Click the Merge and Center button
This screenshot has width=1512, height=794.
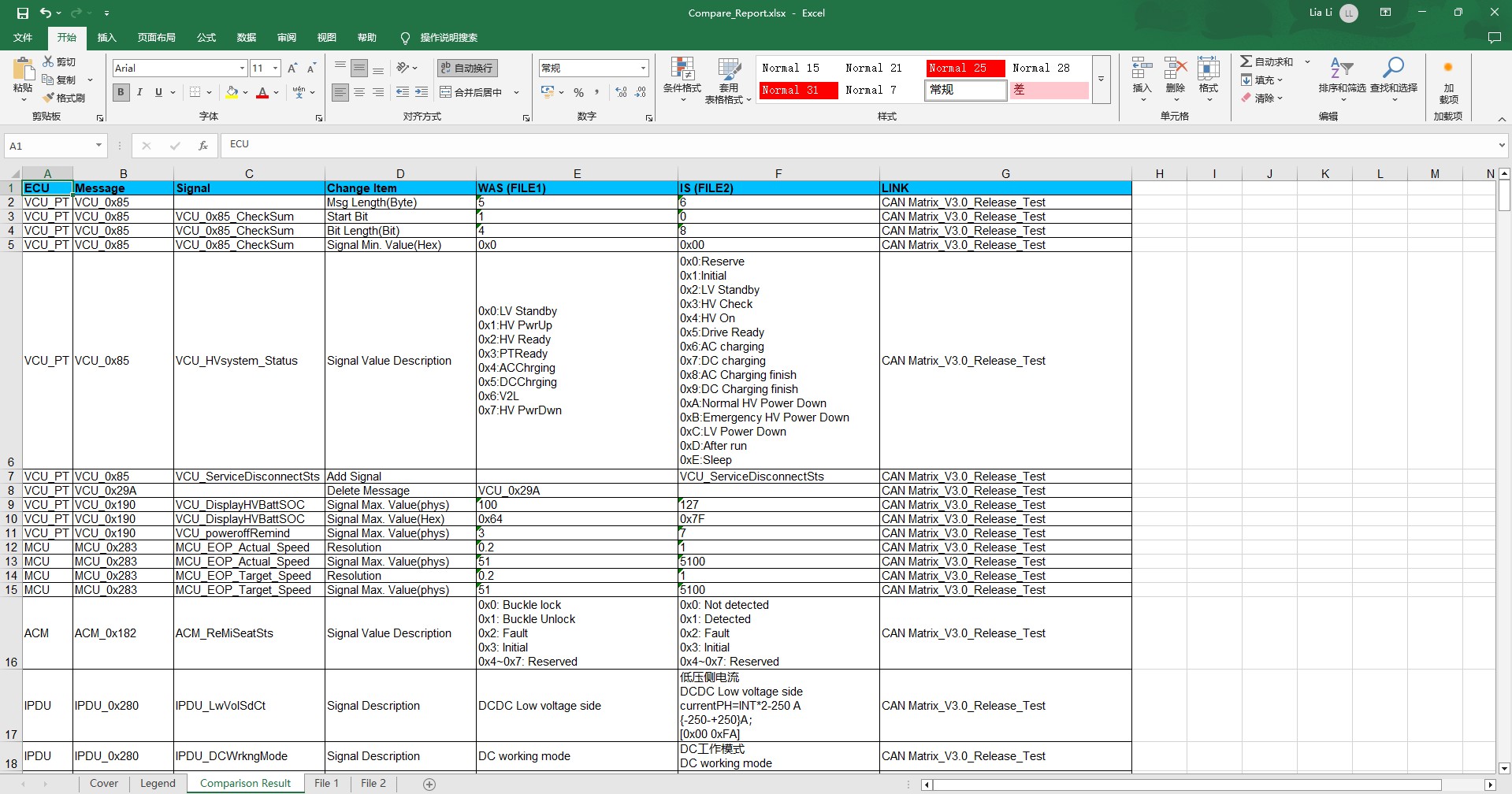click(471, 92)
